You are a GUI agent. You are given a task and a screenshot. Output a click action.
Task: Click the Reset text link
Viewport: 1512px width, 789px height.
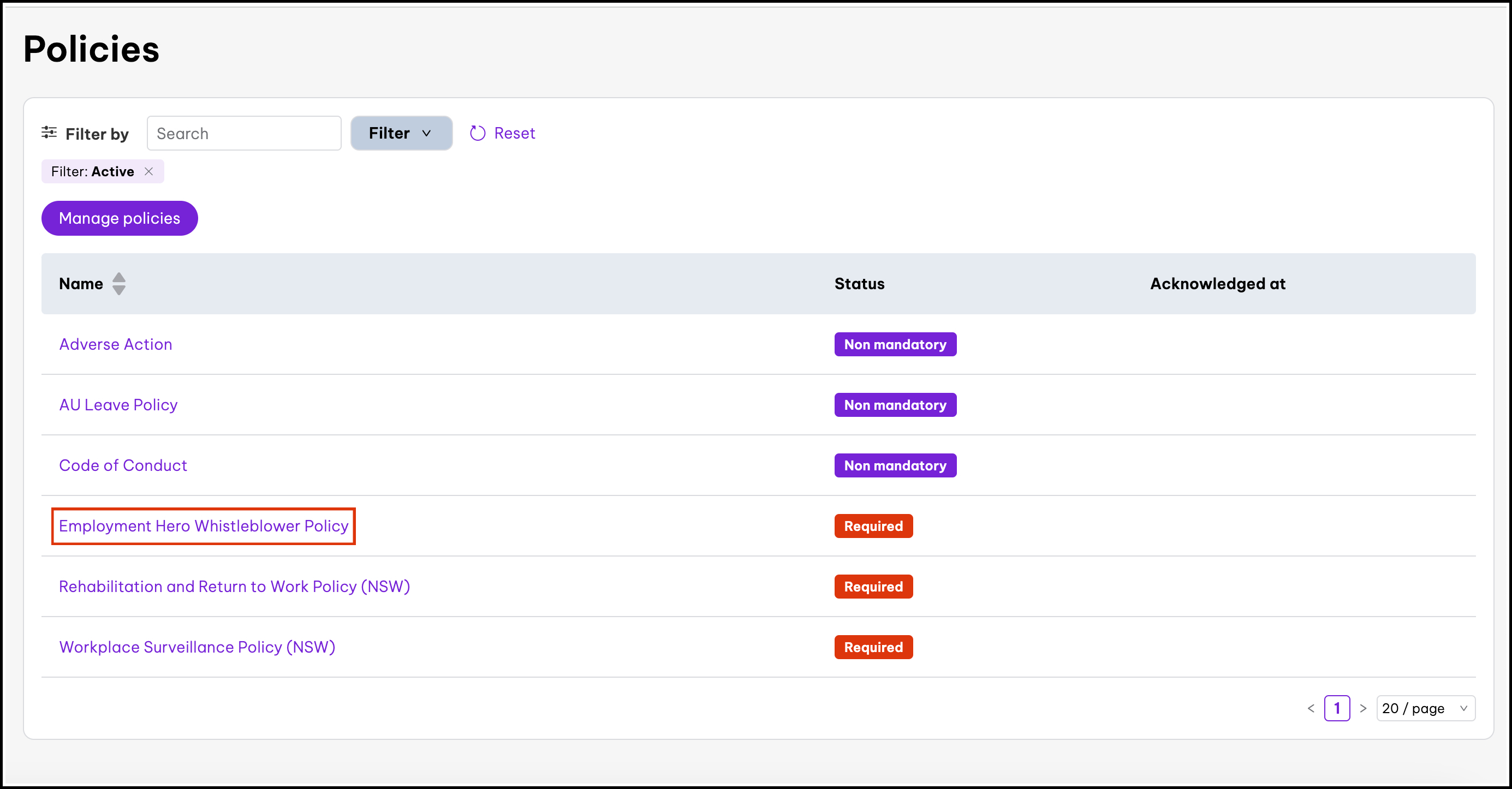point(514,133)
